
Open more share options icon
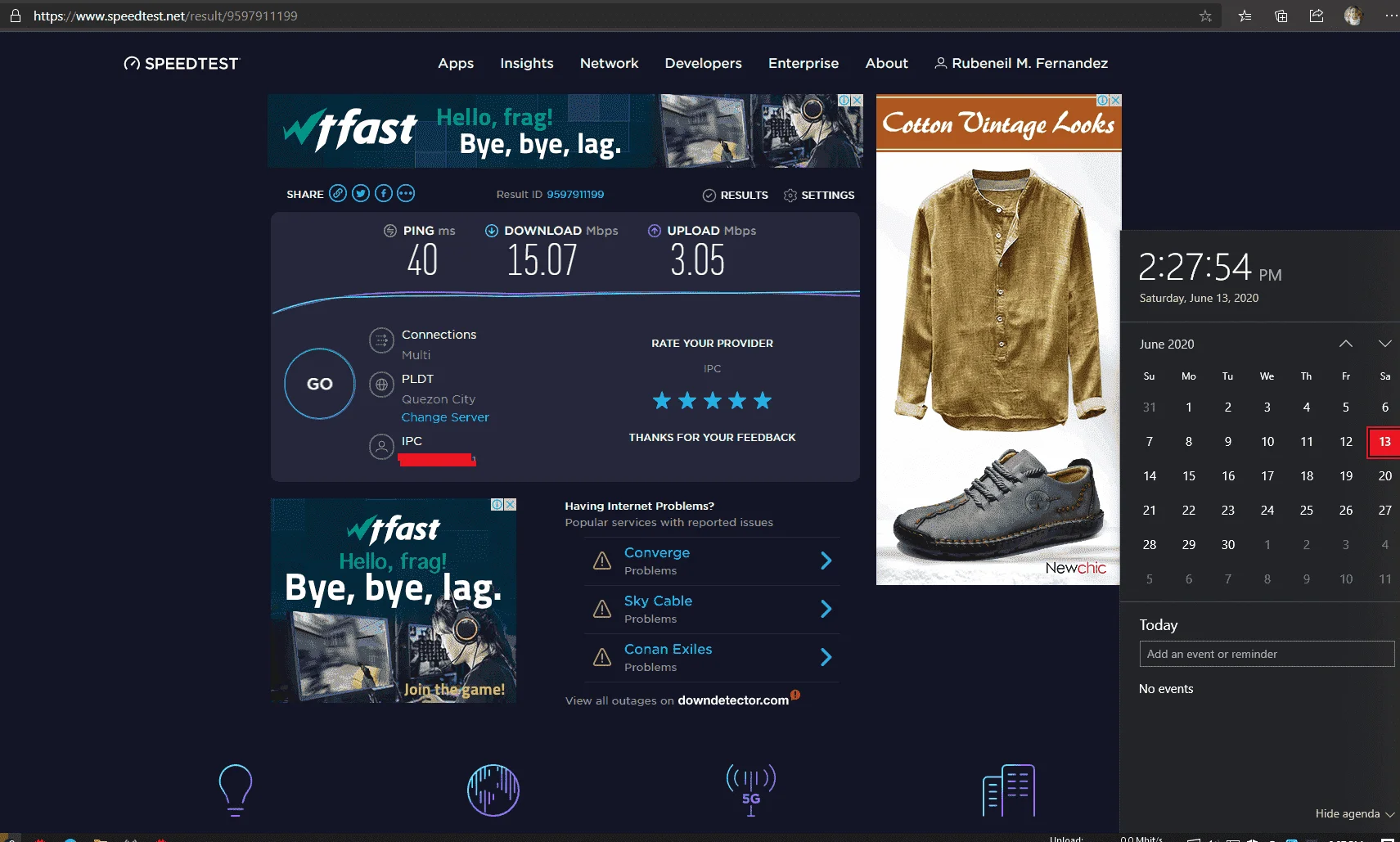point(406,193)
